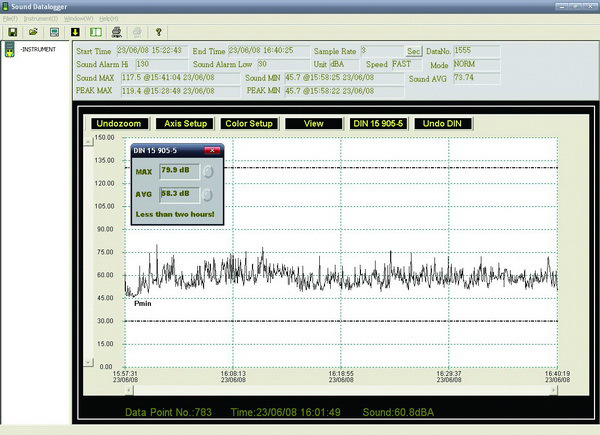Open the File menu
Image resolution: width=600 pixels, height=435 pixels.
click(9, 19)
